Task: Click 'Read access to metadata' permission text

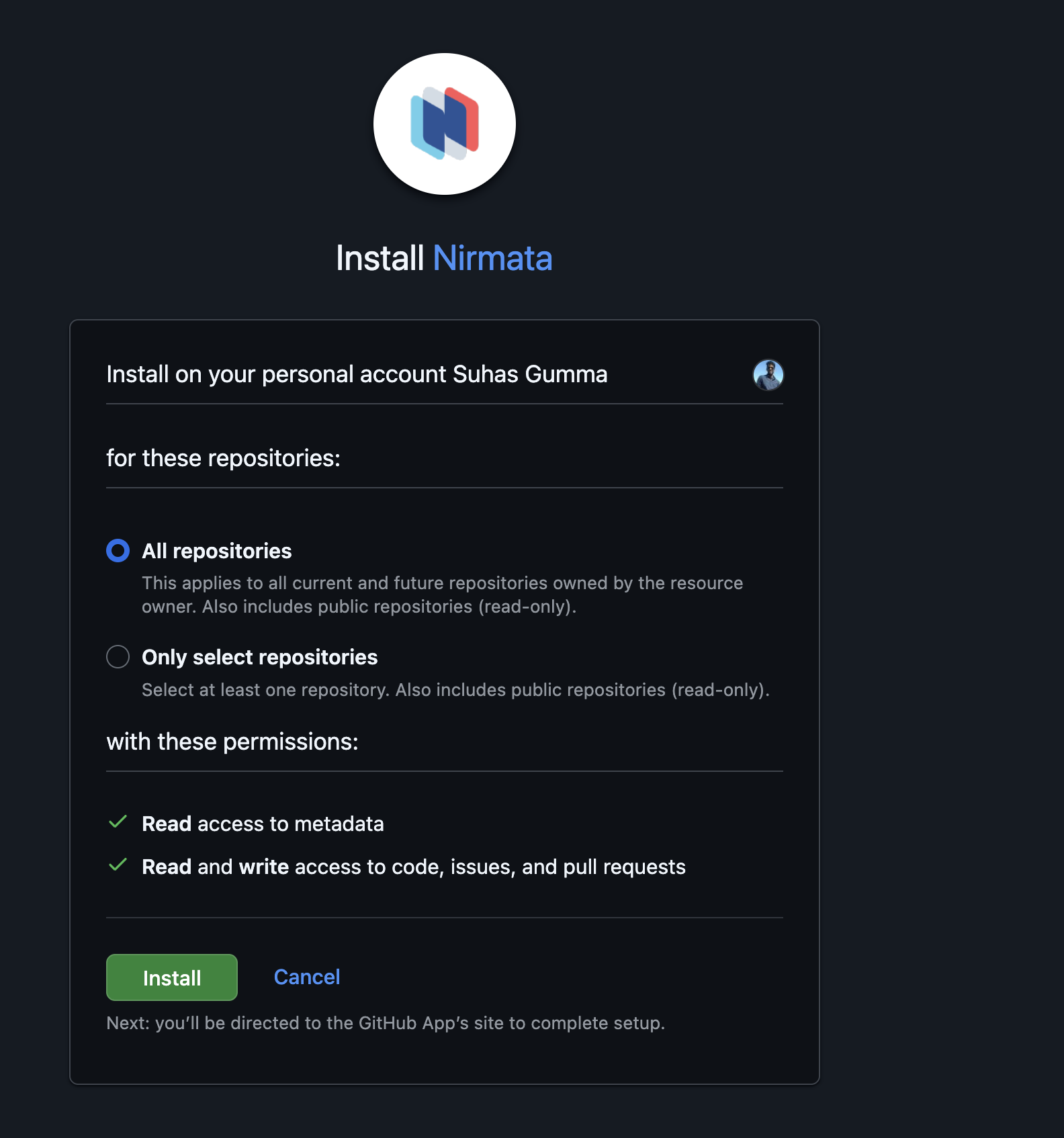Action: [x=263, y=824]
